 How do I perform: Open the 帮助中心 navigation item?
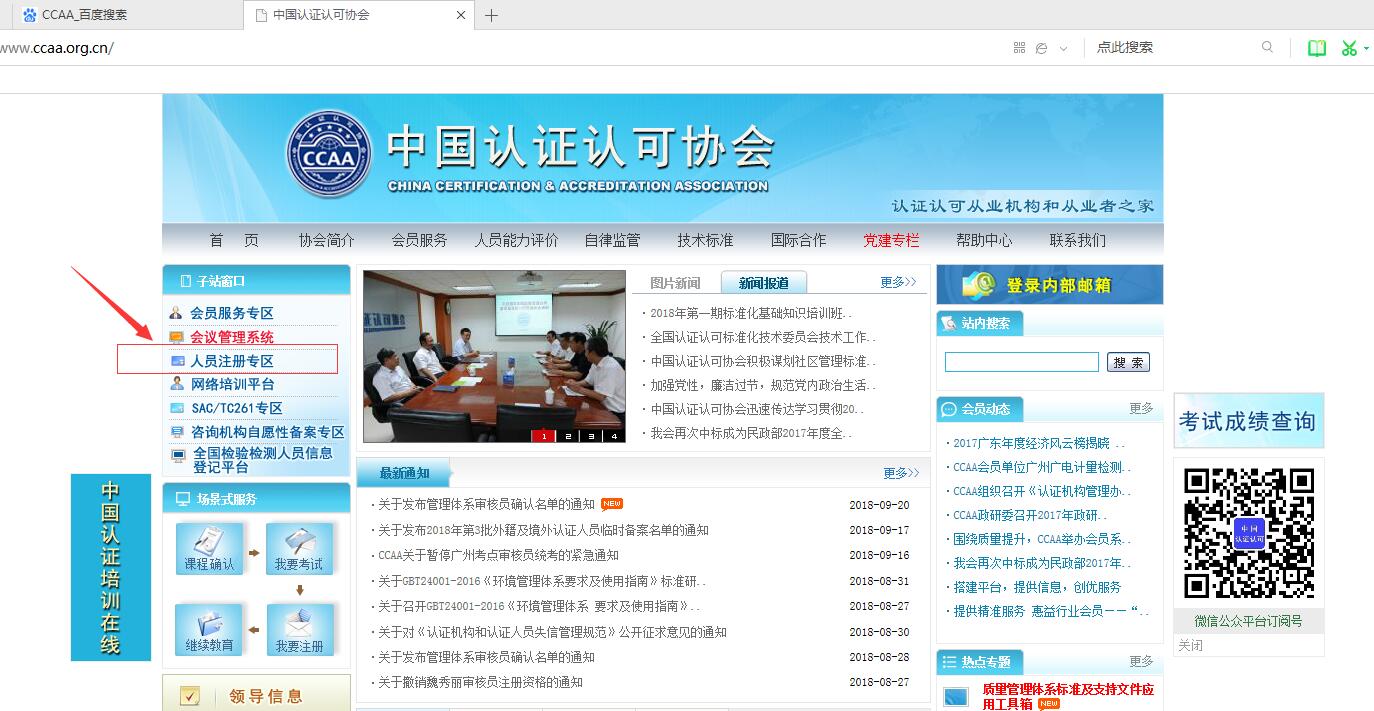pos(984,240)
